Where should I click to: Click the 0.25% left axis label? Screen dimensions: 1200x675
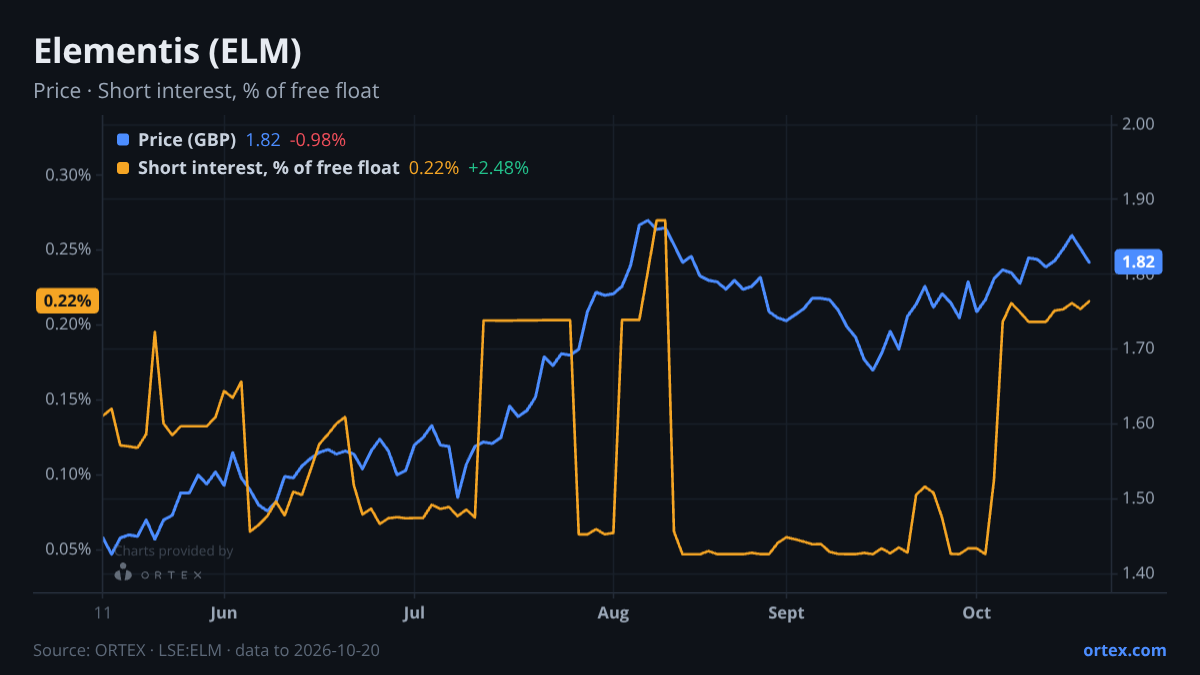pos(68,250)
